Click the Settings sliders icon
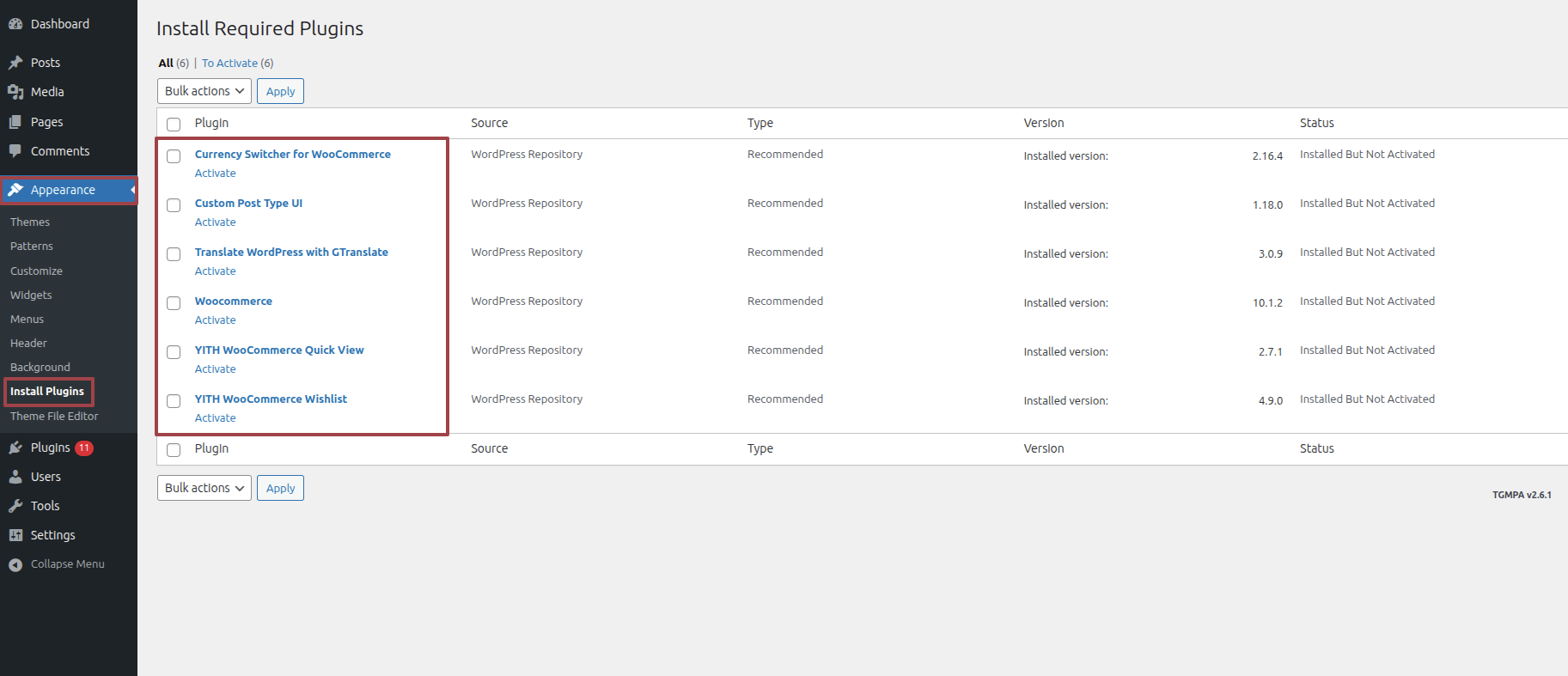This screenshot has width=1568, height=676. 15,535
